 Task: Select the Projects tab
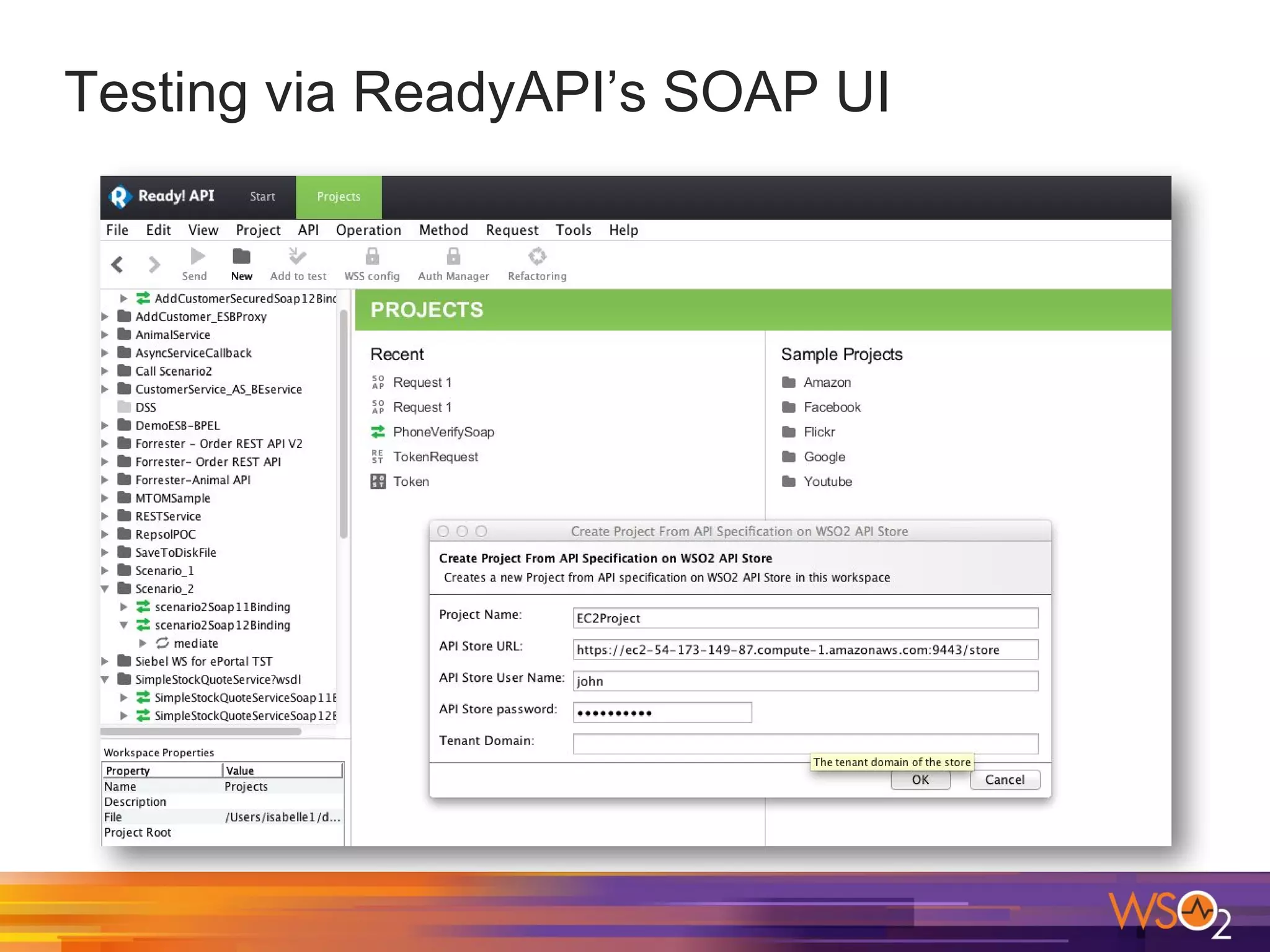click(339, 197)
